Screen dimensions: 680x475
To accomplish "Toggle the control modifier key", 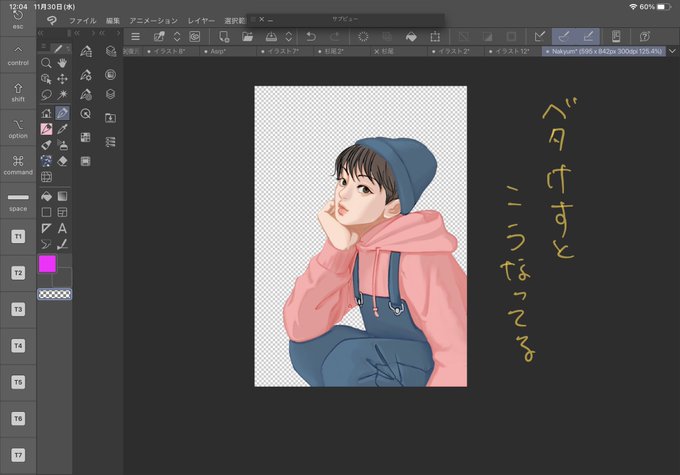I will pyautogui.click(x=18, y=55).
